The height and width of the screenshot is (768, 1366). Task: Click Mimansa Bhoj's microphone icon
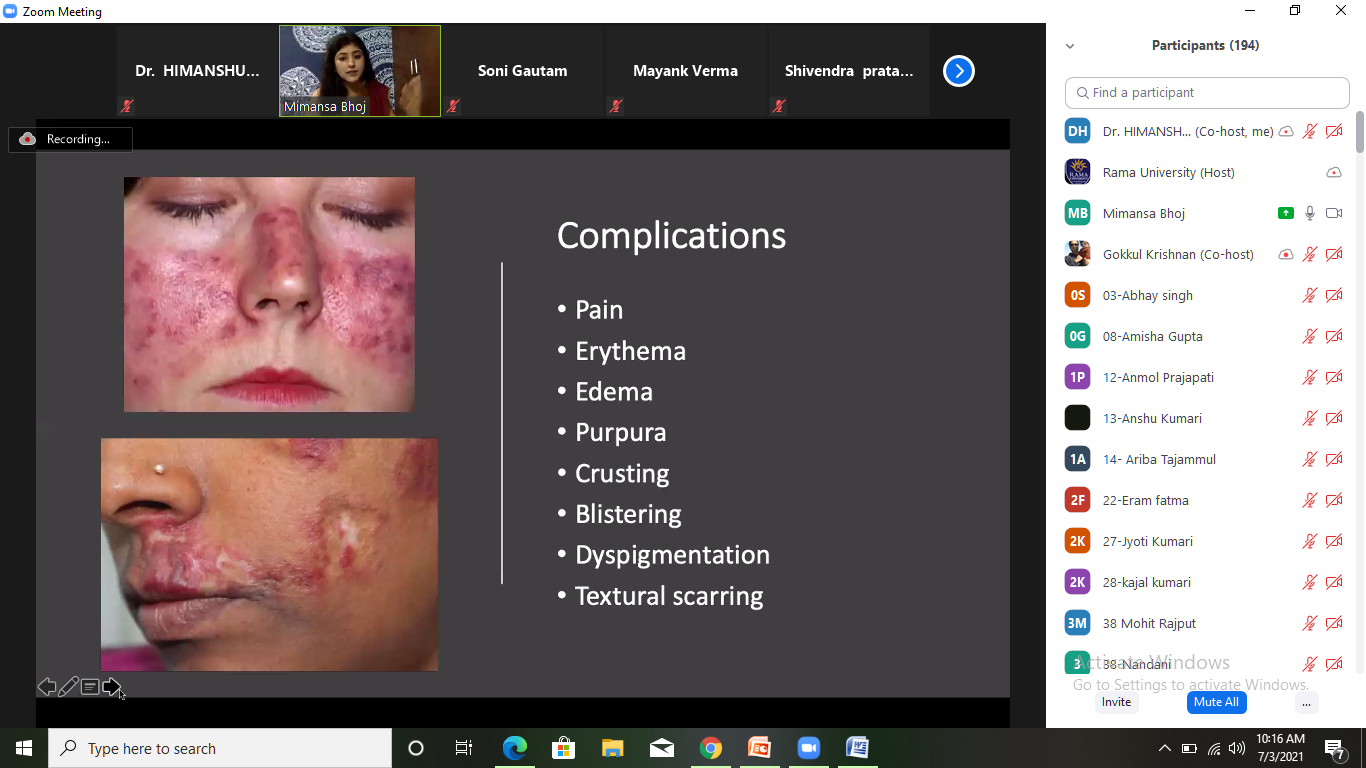pyautogui.click(x=1309, y=213)
